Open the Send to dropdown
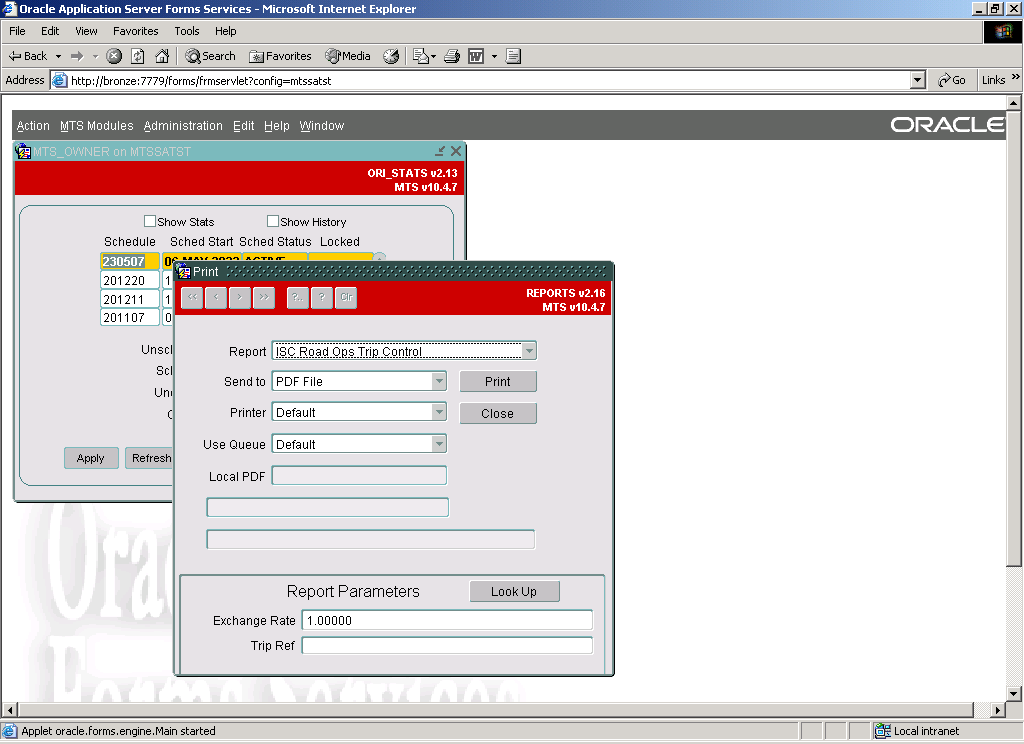Screen dimensions: 1024x744 (439, 381)
